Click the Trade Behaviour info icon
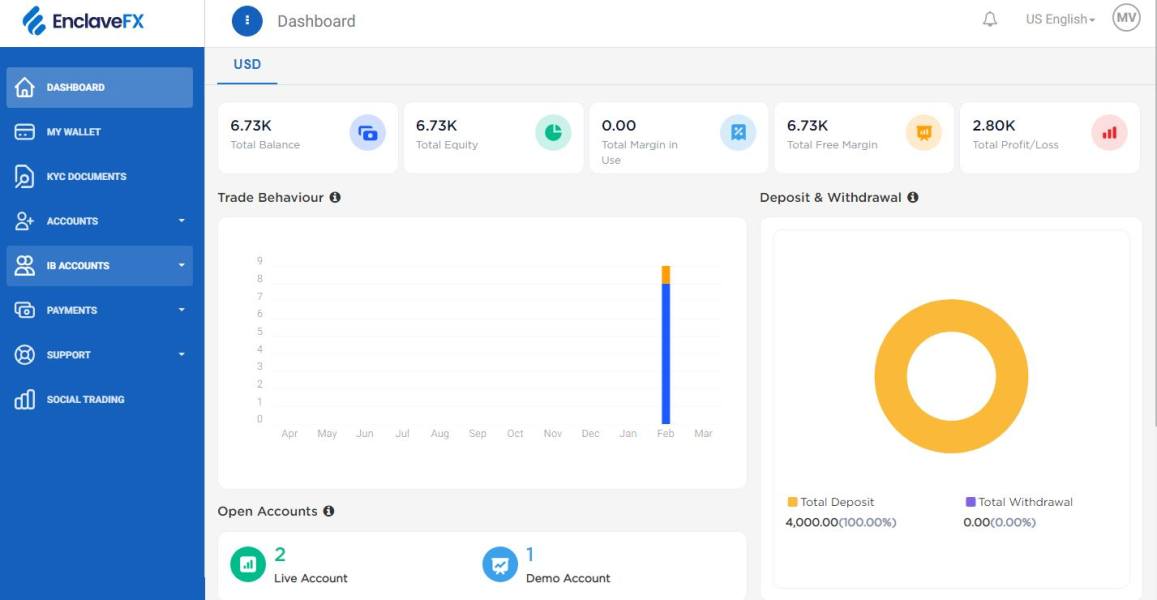Screen dimensions: 1157x600 point(335,197)
